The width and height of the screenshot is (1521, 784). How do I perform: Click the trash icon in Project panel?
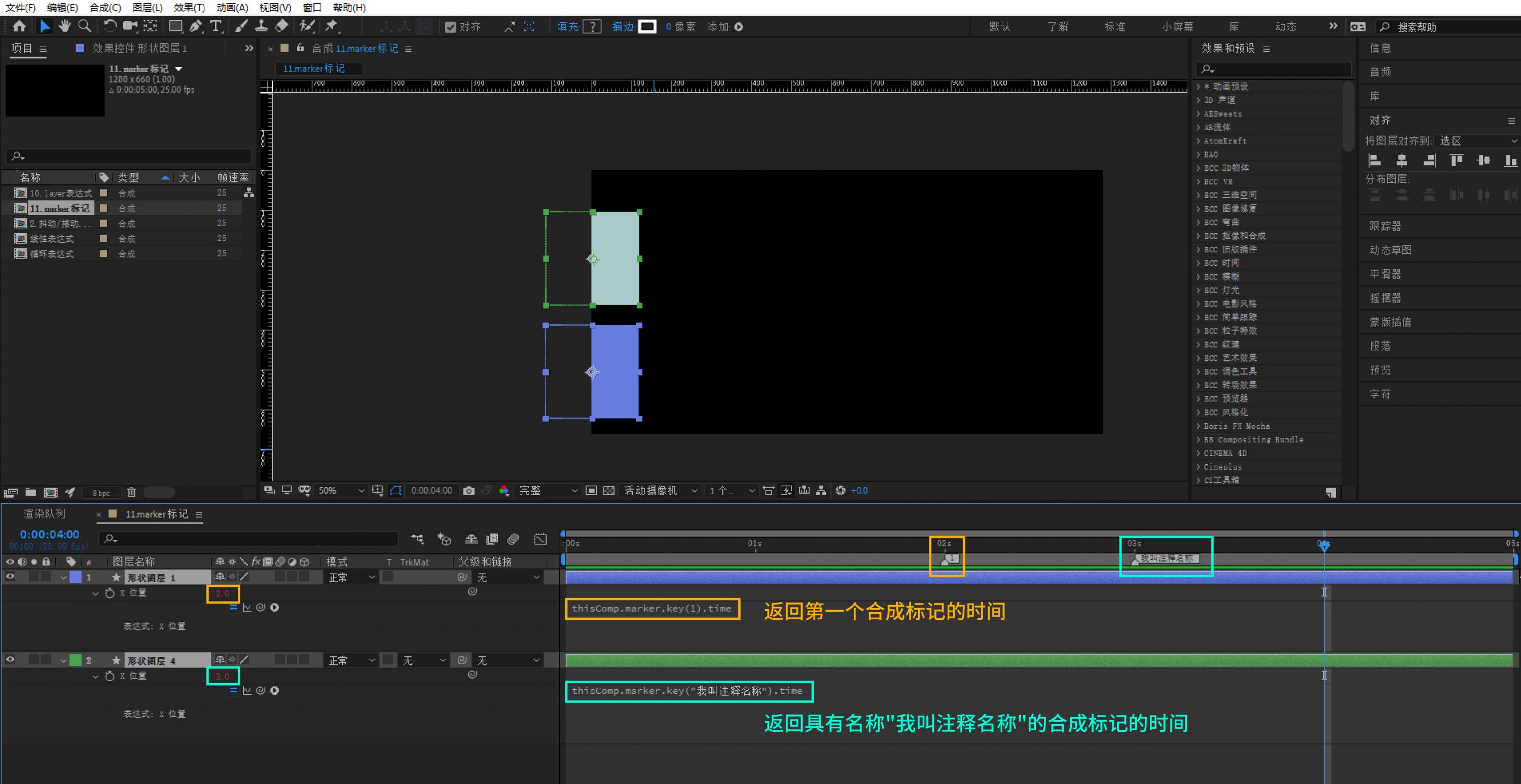[131, 493]
